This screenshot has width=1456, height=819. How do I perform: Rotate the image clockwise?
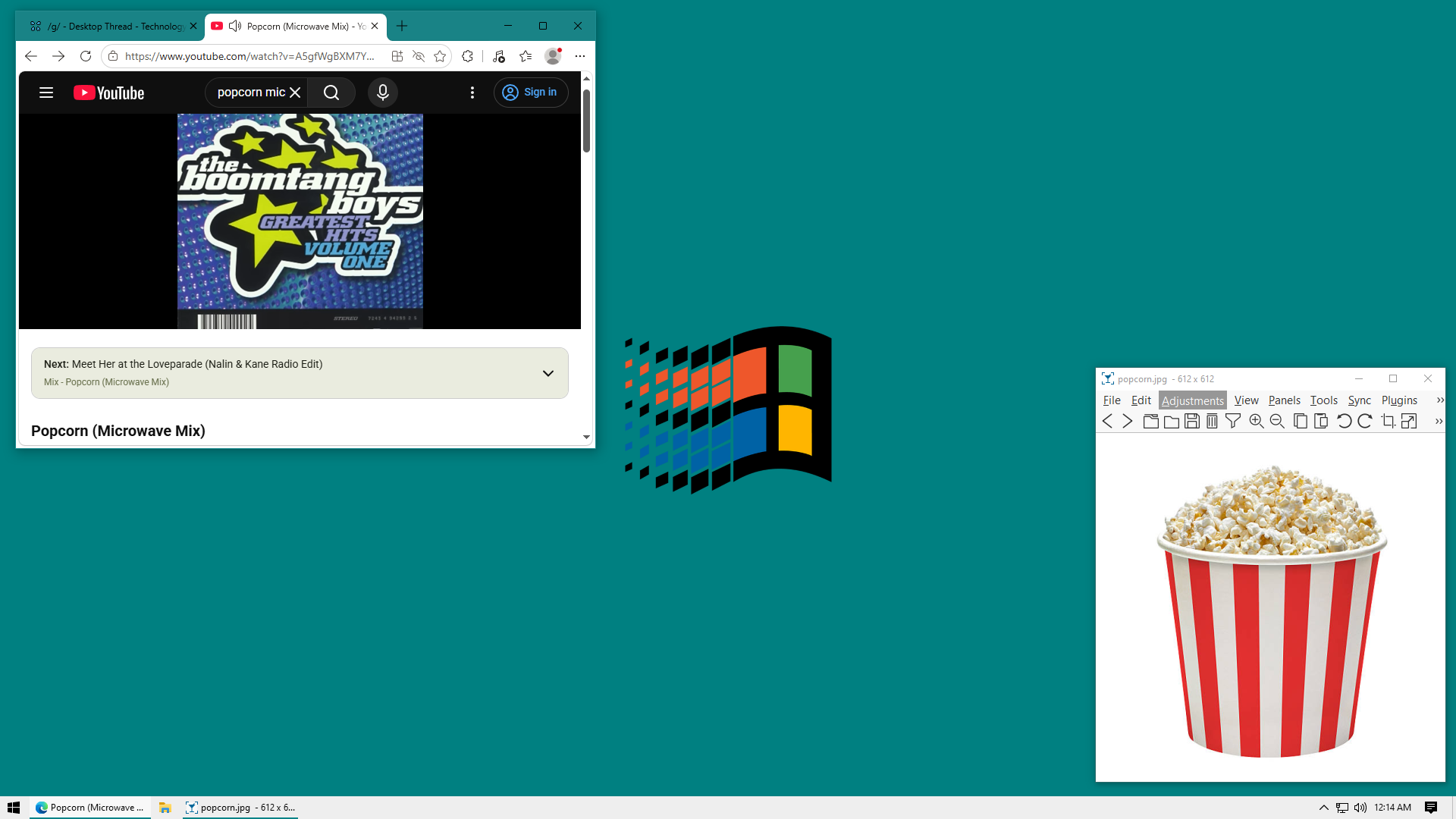coord(1365,422)
